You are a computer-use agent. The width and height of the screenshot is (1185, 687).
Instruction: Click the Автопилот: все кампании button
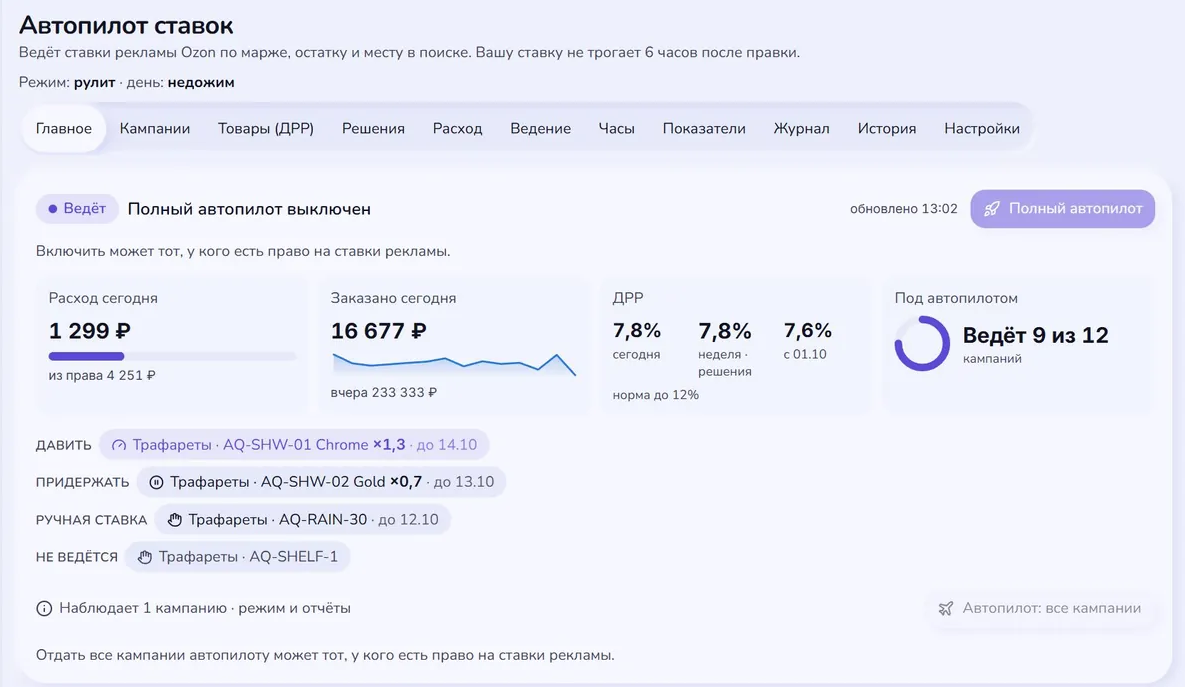(x=1040, y=608)
